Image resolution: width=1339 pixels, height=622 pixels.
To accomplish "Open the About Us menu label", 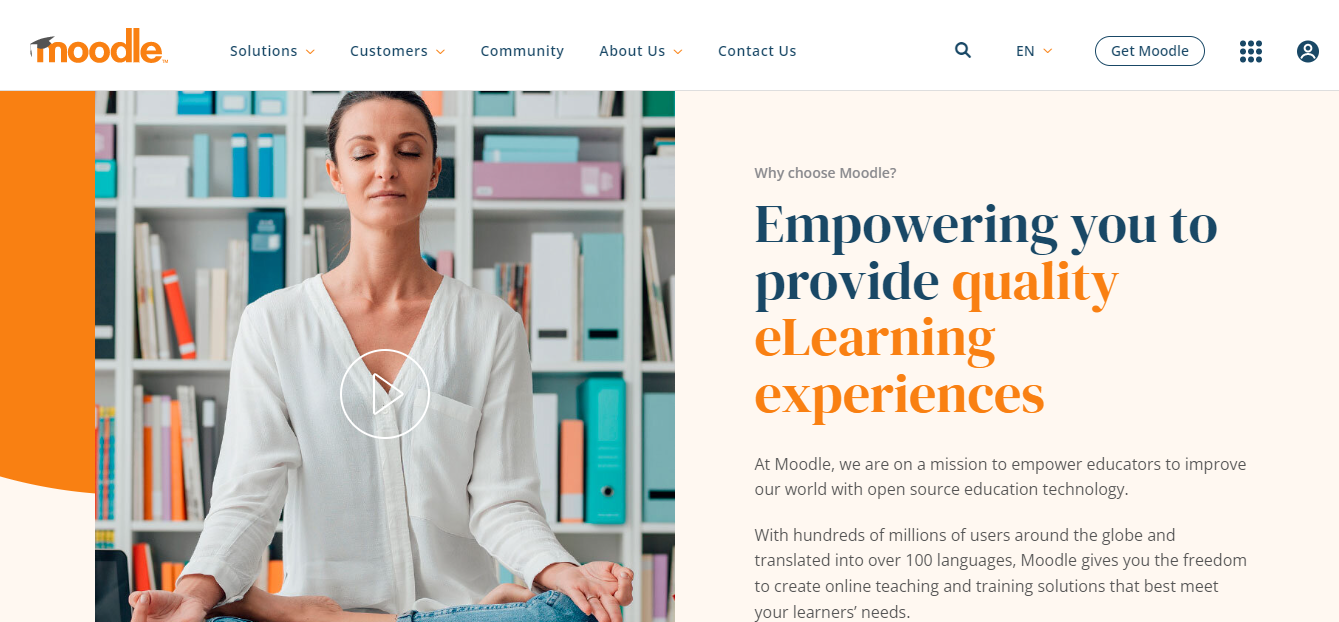I will click(632, 51).
